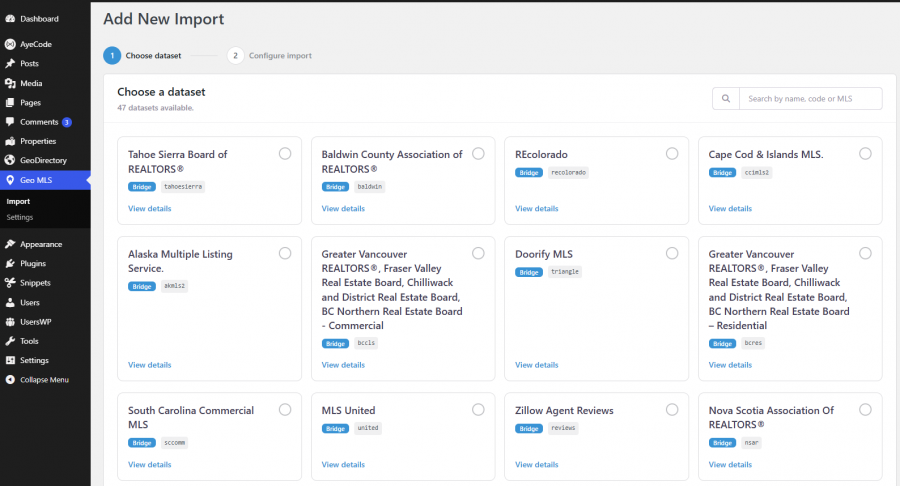Screen dimensions: 900x486
Task: View details for Nova Scotia Association
Action: click(x=730, y=465)
